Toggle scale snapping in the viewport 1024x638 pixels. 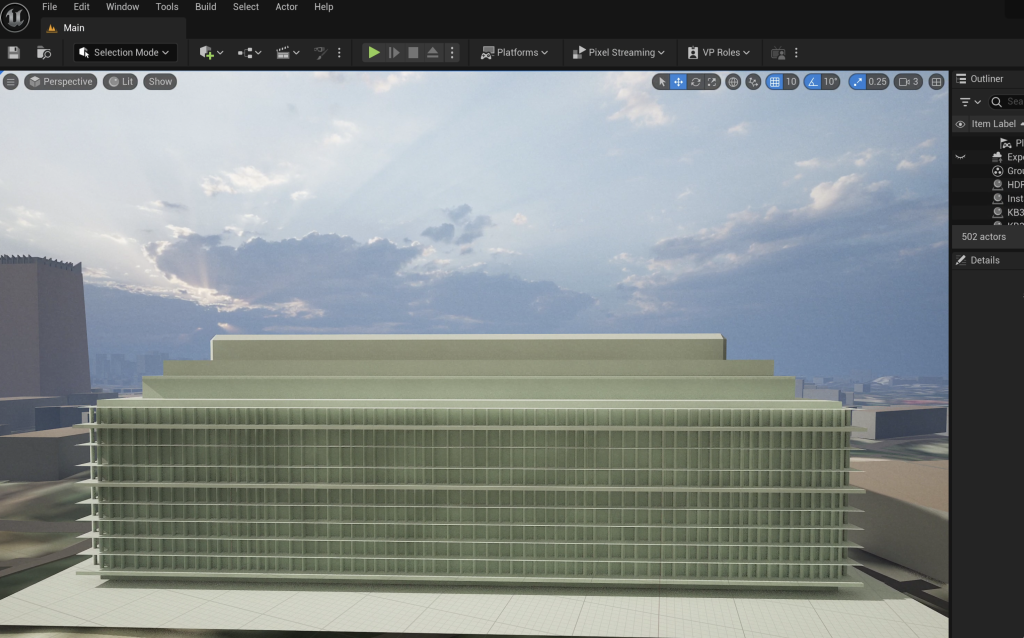[x=858, y=82]
